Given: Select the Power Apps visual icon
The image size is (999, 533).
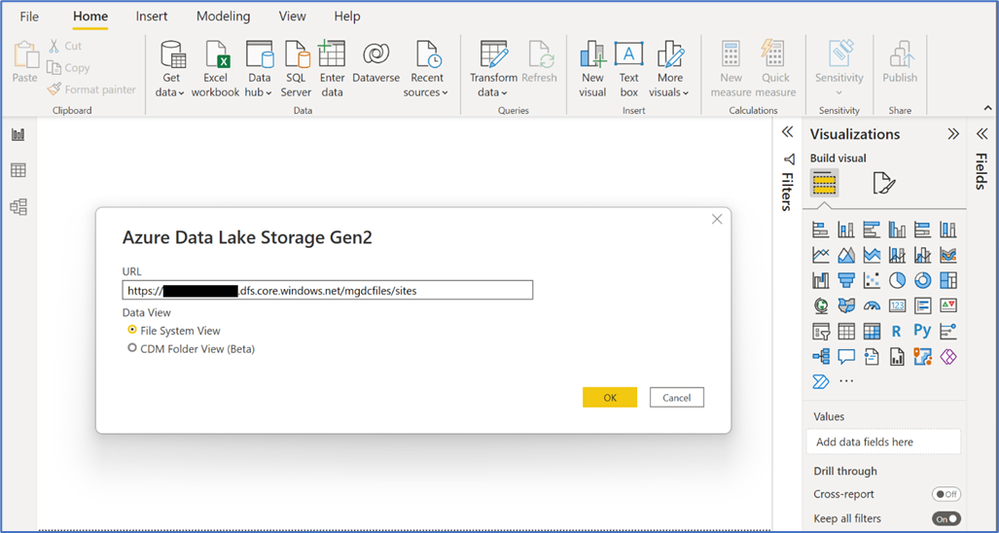Looking at the screenshot, I should pyautogui.click(x=948, y=357).
